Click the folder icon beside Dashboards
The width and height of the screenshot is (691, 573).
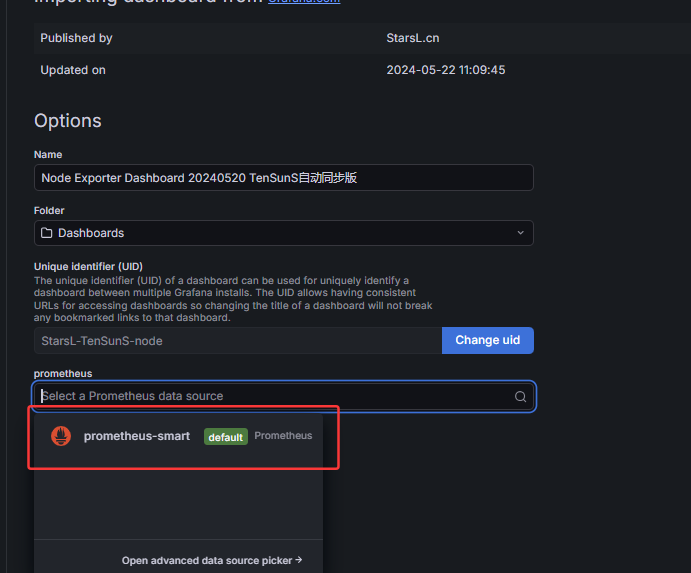point(47,233)
